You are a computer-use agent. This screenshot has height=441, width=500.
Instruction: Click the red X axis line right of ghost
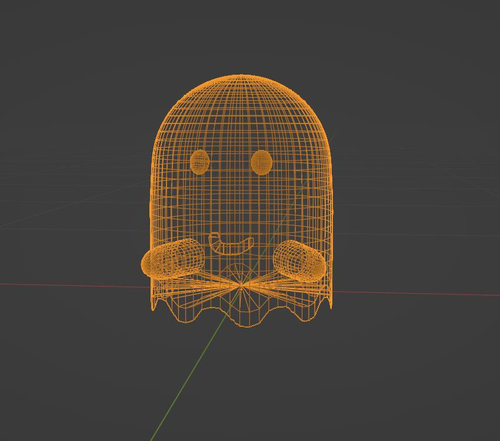point(417,294)
